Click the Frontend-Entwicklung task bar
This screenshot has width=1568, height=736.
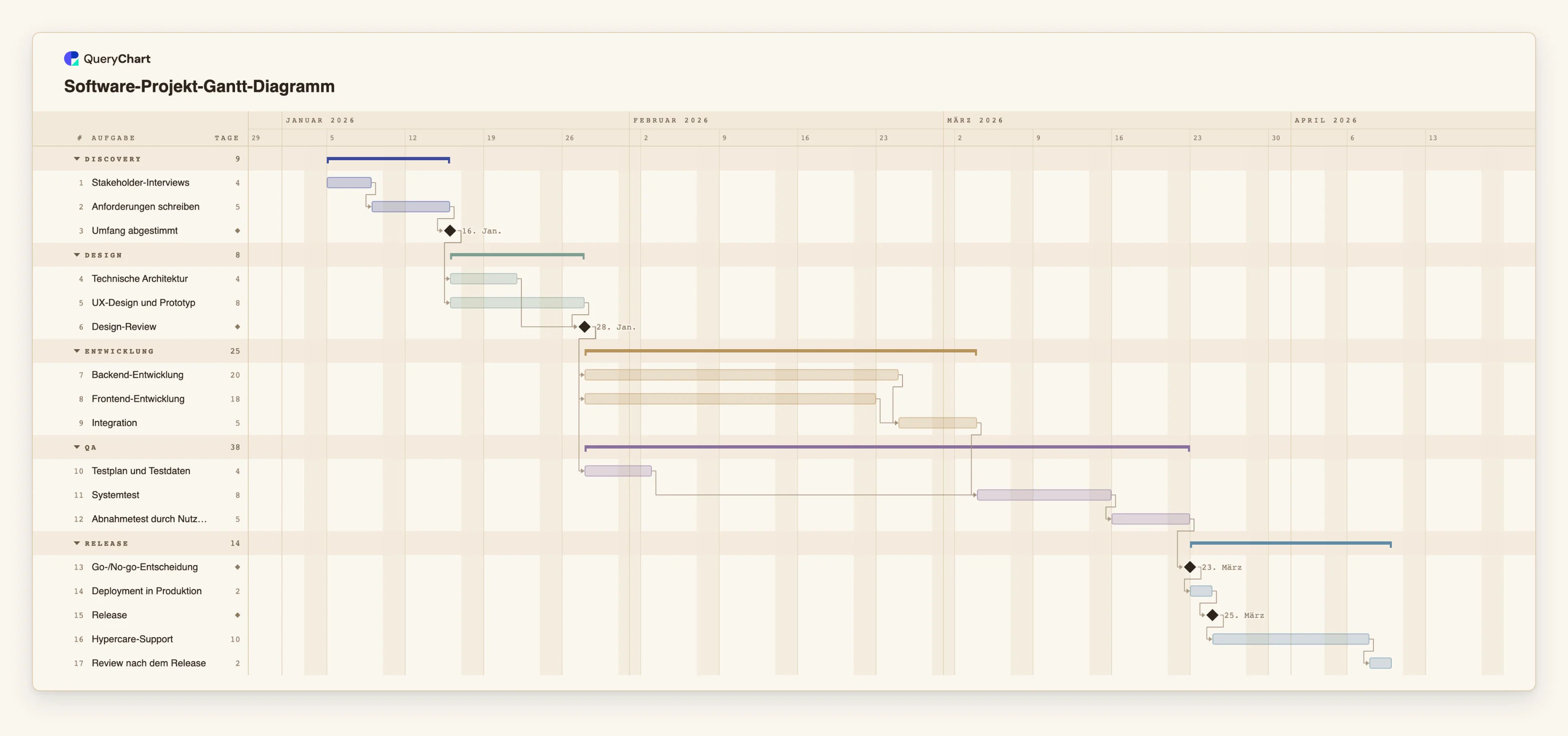731,399
